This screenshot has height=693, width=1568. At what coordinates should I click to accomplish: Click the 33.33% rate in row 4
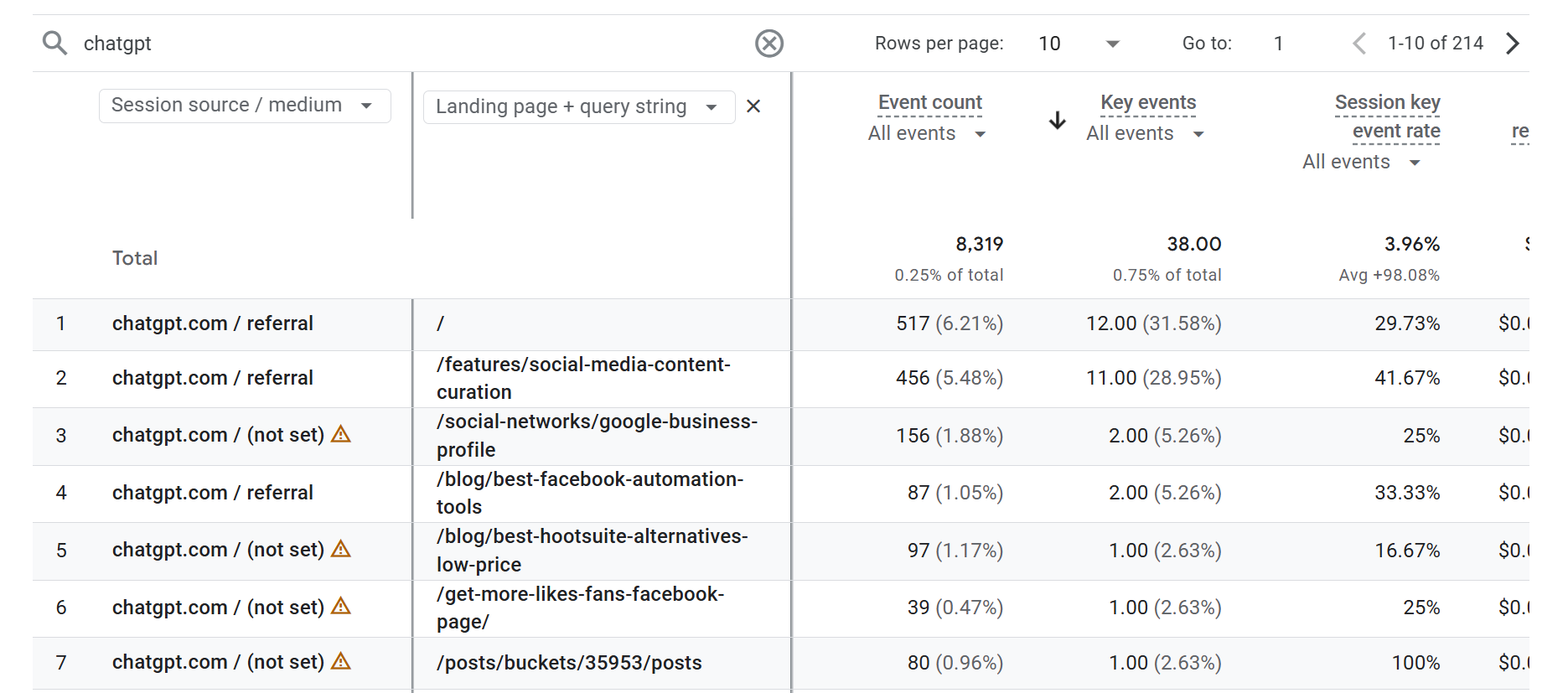pos(1407,493)
